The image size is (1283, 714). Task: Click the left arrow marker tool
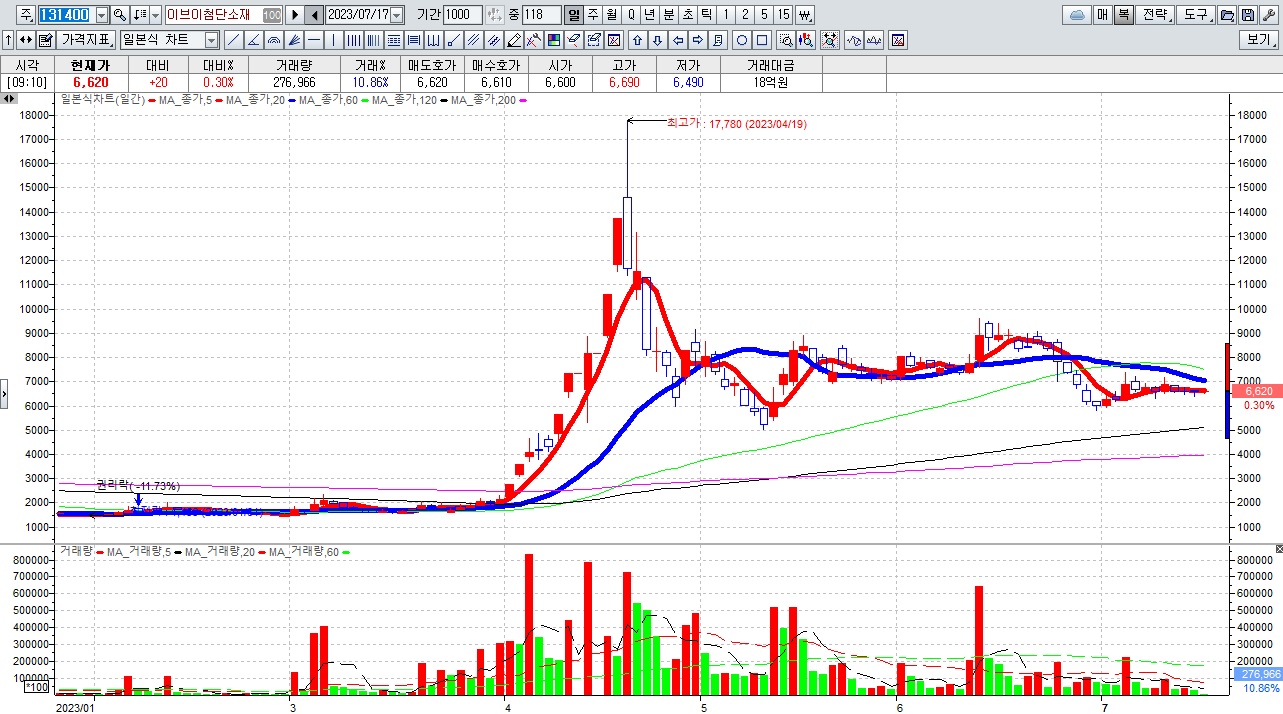coord(677,40)
